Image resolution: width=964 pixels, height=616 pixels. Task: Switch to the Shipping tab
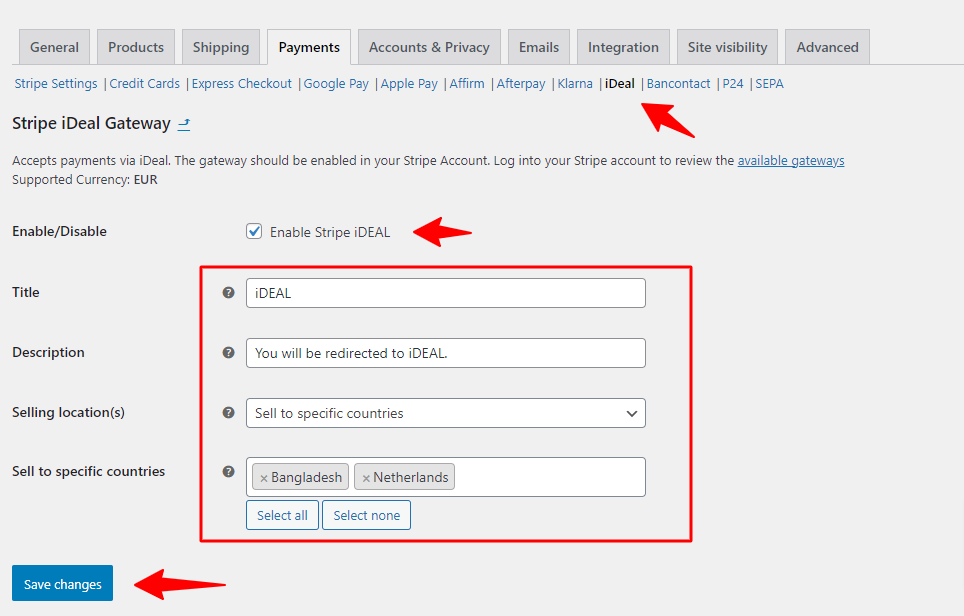tap(221, 46)
